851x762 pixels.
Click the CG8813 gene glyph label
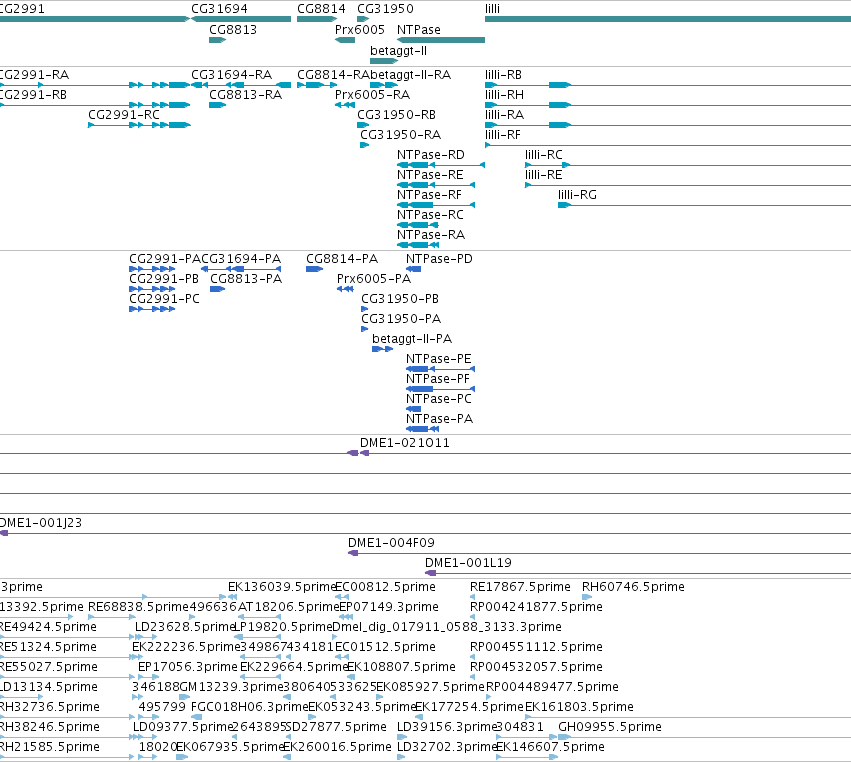pos(233,29)
